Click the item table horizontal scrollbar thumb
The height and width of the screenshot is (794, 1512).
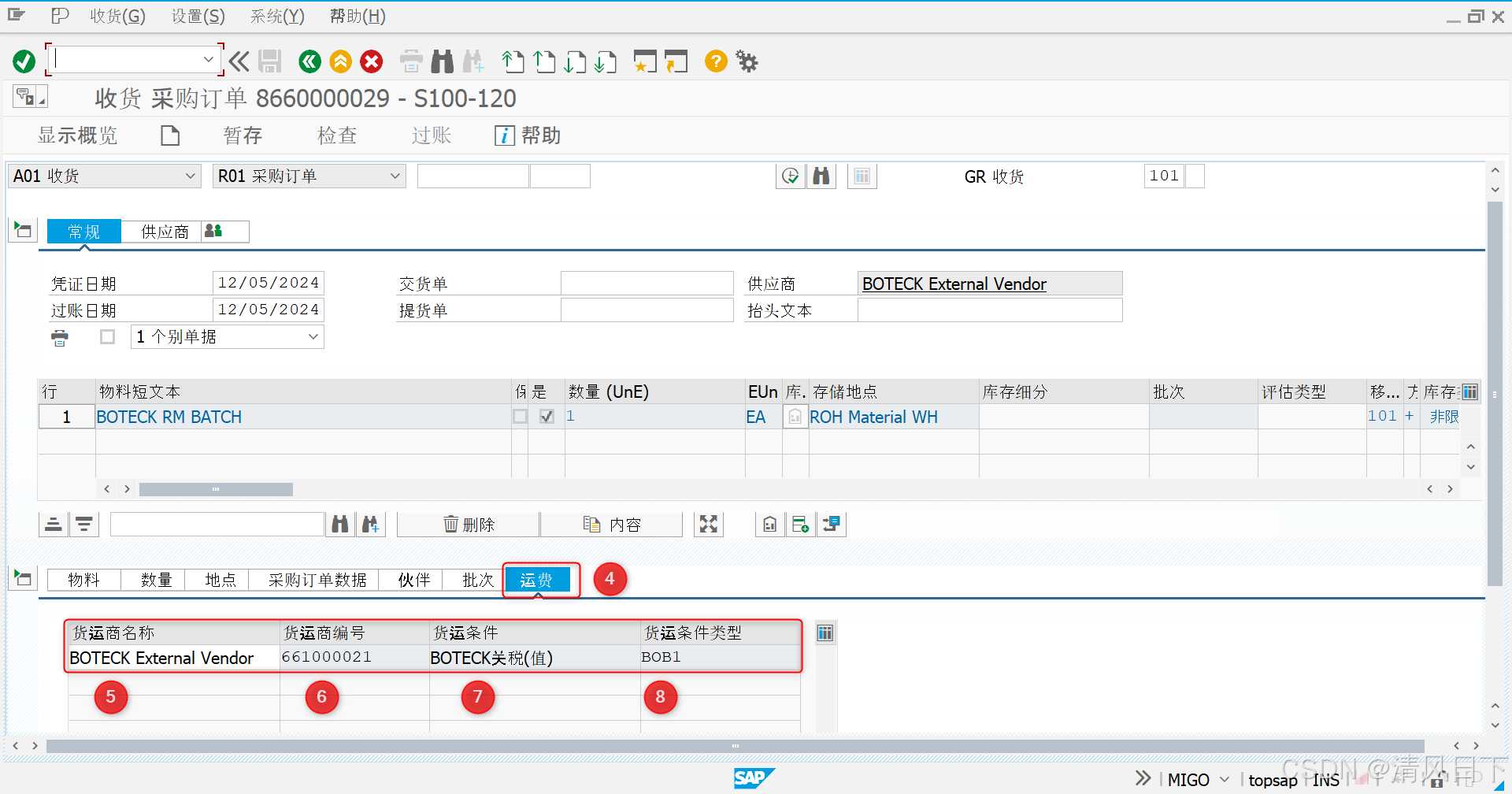(x=216, y=489)
